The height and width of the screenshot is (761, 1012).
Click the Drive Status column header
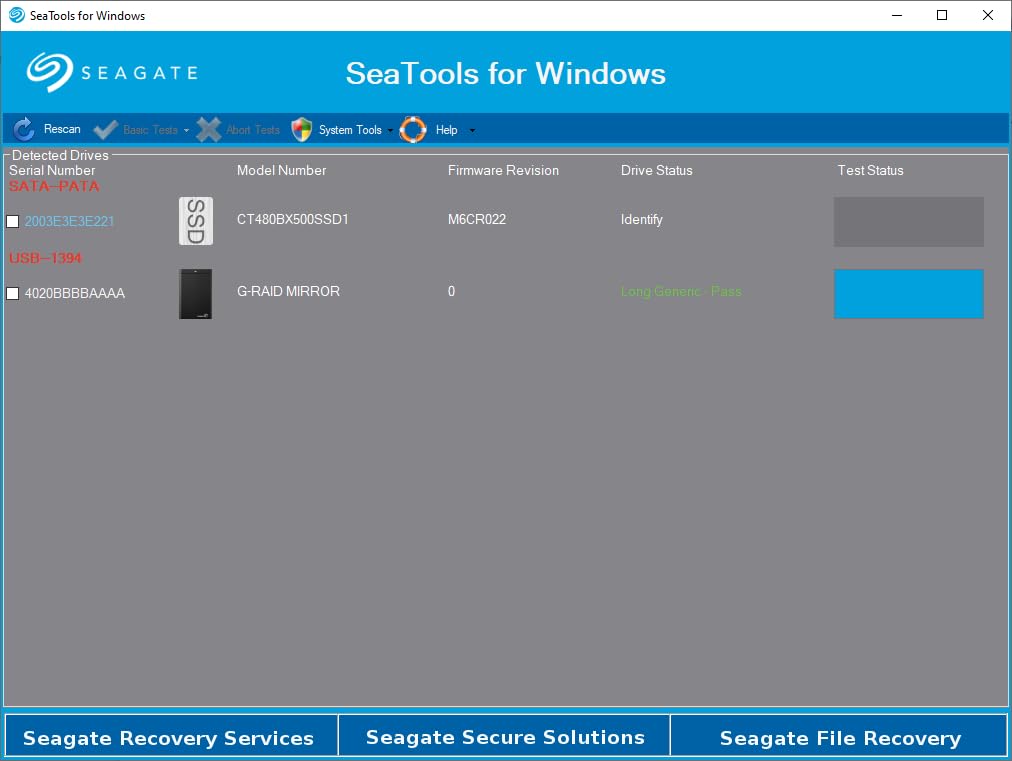pos(656,170)
